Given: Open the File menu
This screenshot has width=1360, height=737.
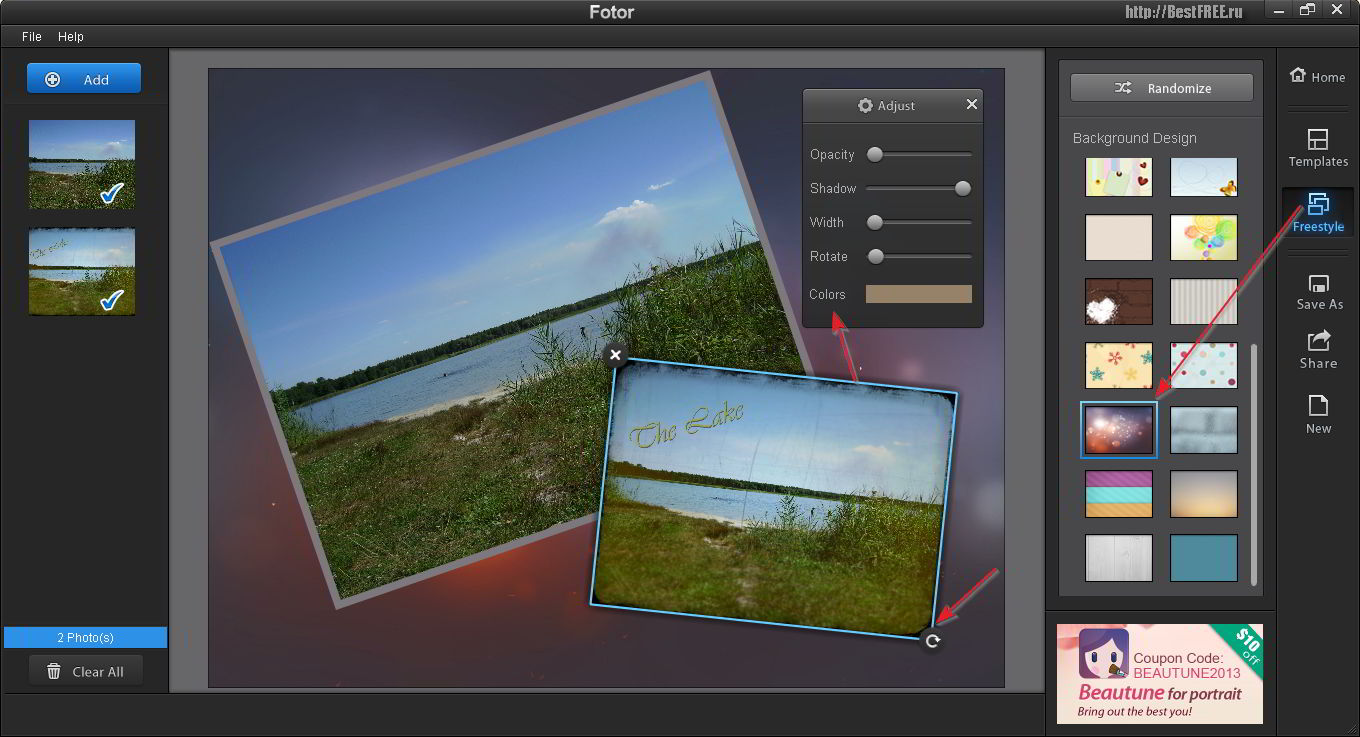Looking at the screenshot, I should point(32,36).
